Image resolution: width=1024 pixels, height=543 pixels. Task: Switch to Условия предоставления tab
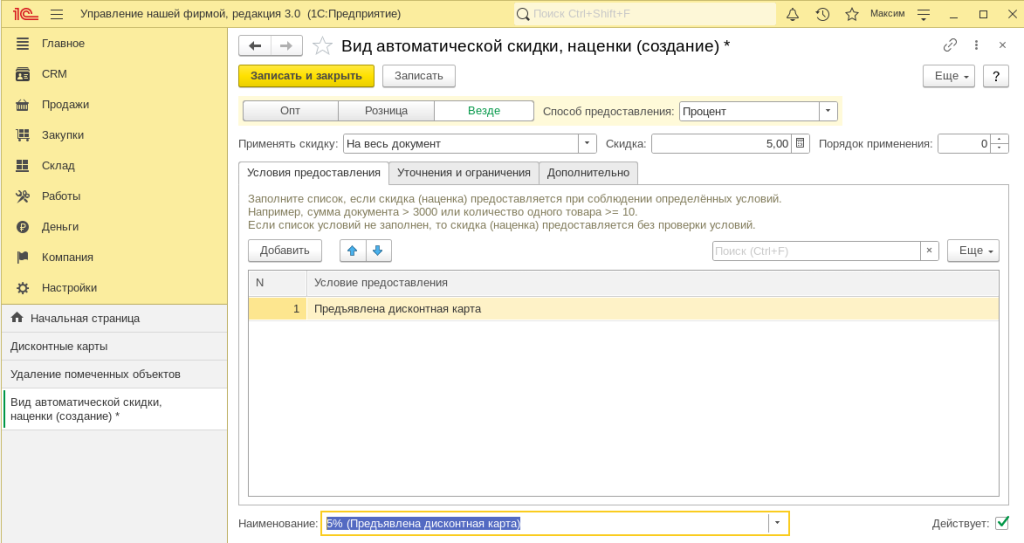313,173
